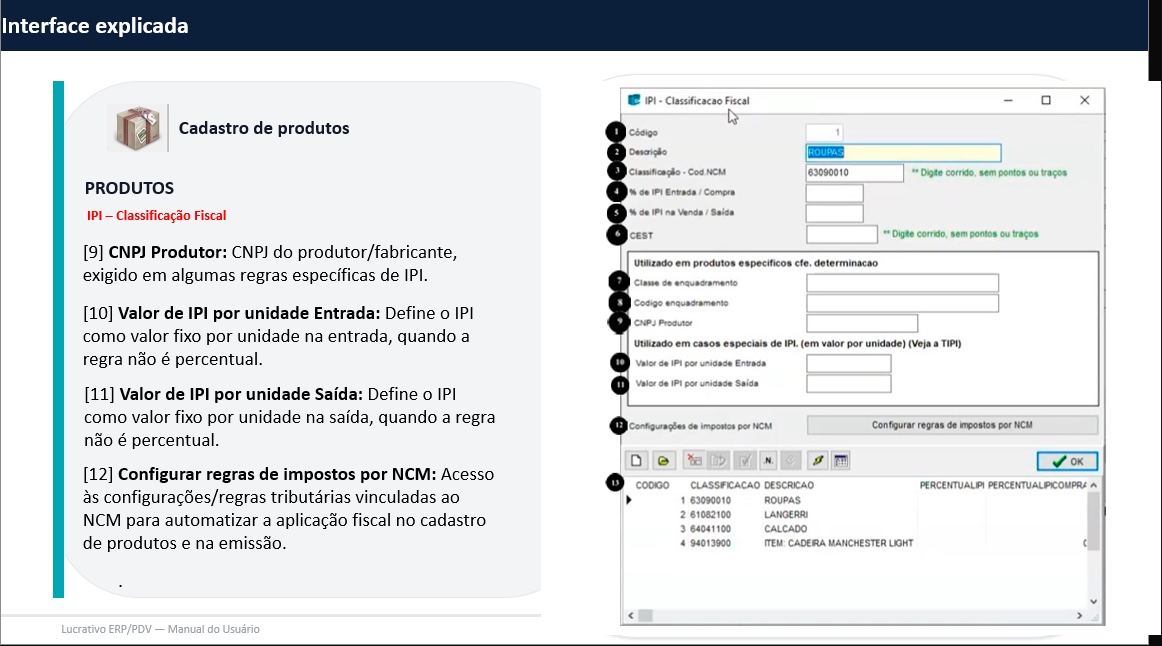Click the Classificação Cod.NCM input field
This screenshot has width=1162, height=646.
(854, 173)
